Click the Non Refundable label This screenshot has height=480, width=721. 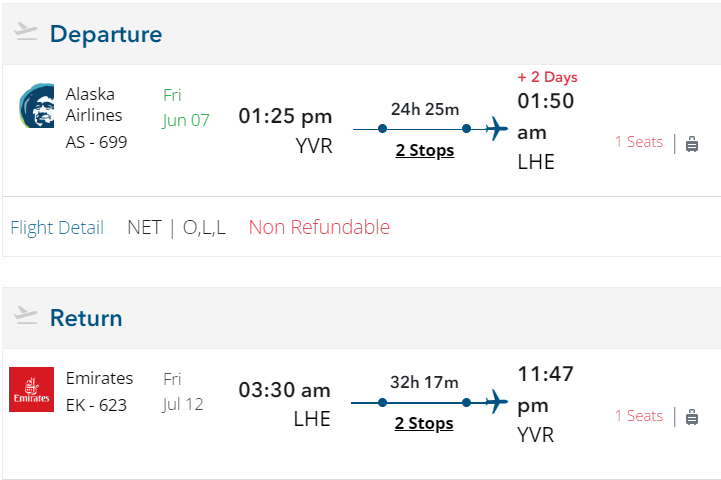click(319, 227)
